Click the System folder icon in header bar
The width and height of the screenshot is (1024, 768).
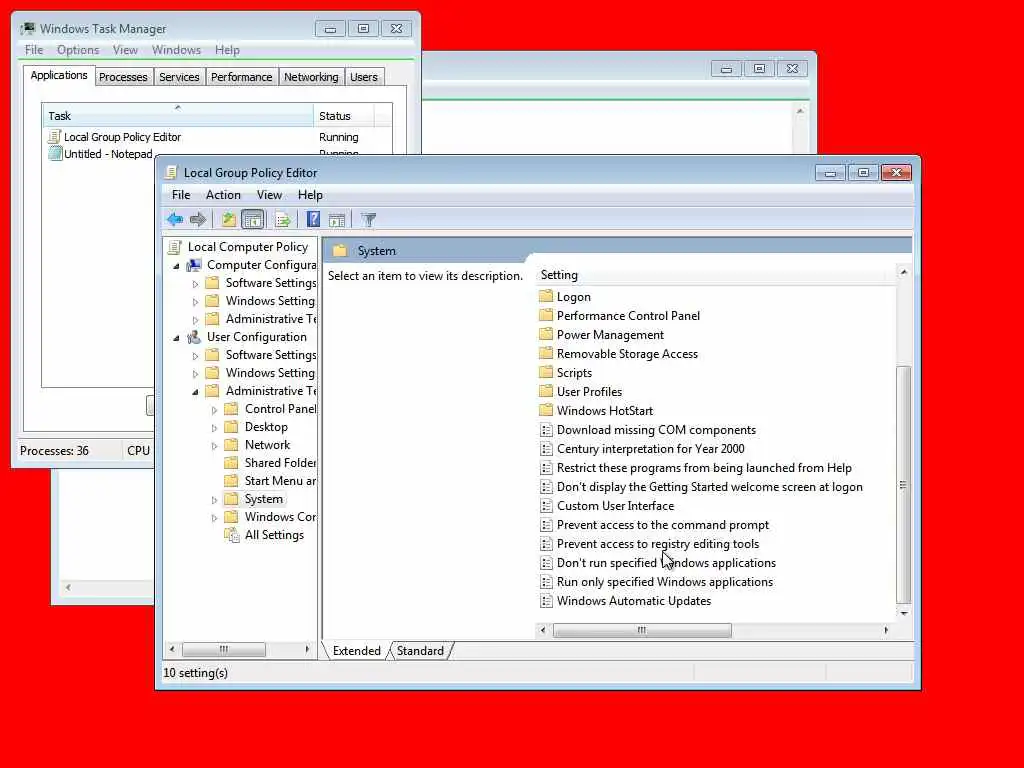click(x=340, y=251)
